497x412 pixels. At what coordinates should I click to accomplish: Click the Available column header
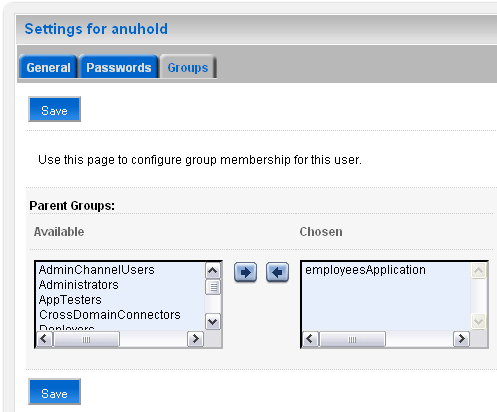pyautogui.click(x=59, y=232)
